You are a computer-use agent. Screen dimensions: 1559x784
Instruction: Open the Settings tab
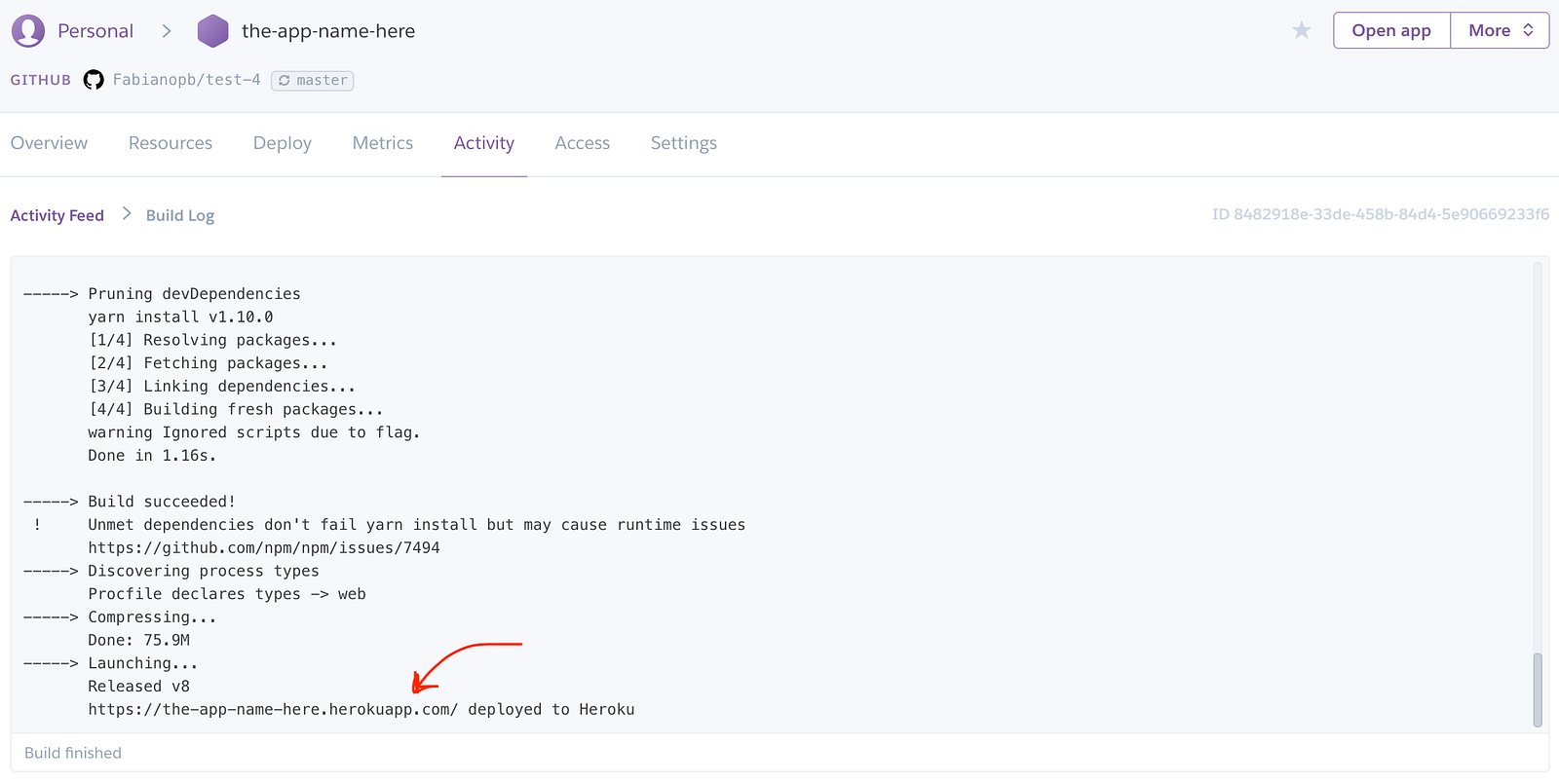pyautogui.click(x=684, y=143)
